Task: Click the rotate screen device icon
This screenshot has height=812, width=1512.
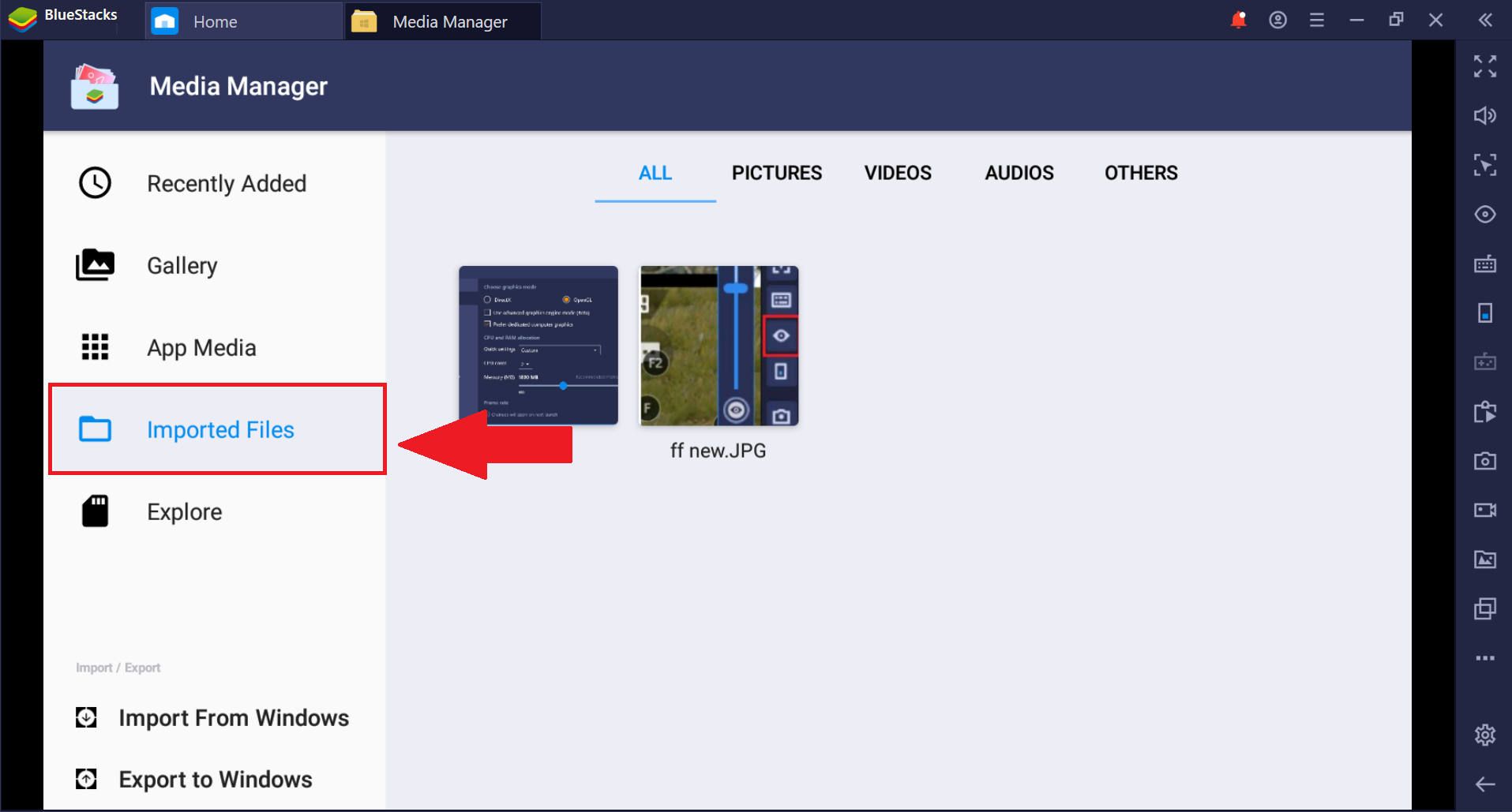Action: point(1485,313)
